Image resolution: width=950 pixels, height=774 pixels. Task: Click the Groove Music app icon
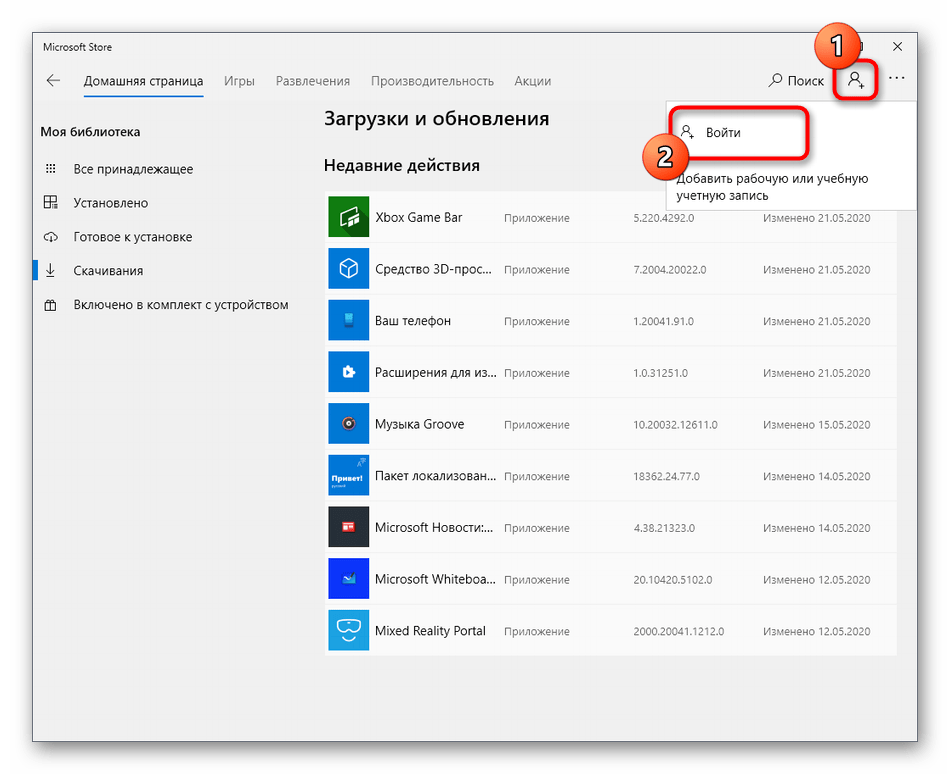(348, 424)
